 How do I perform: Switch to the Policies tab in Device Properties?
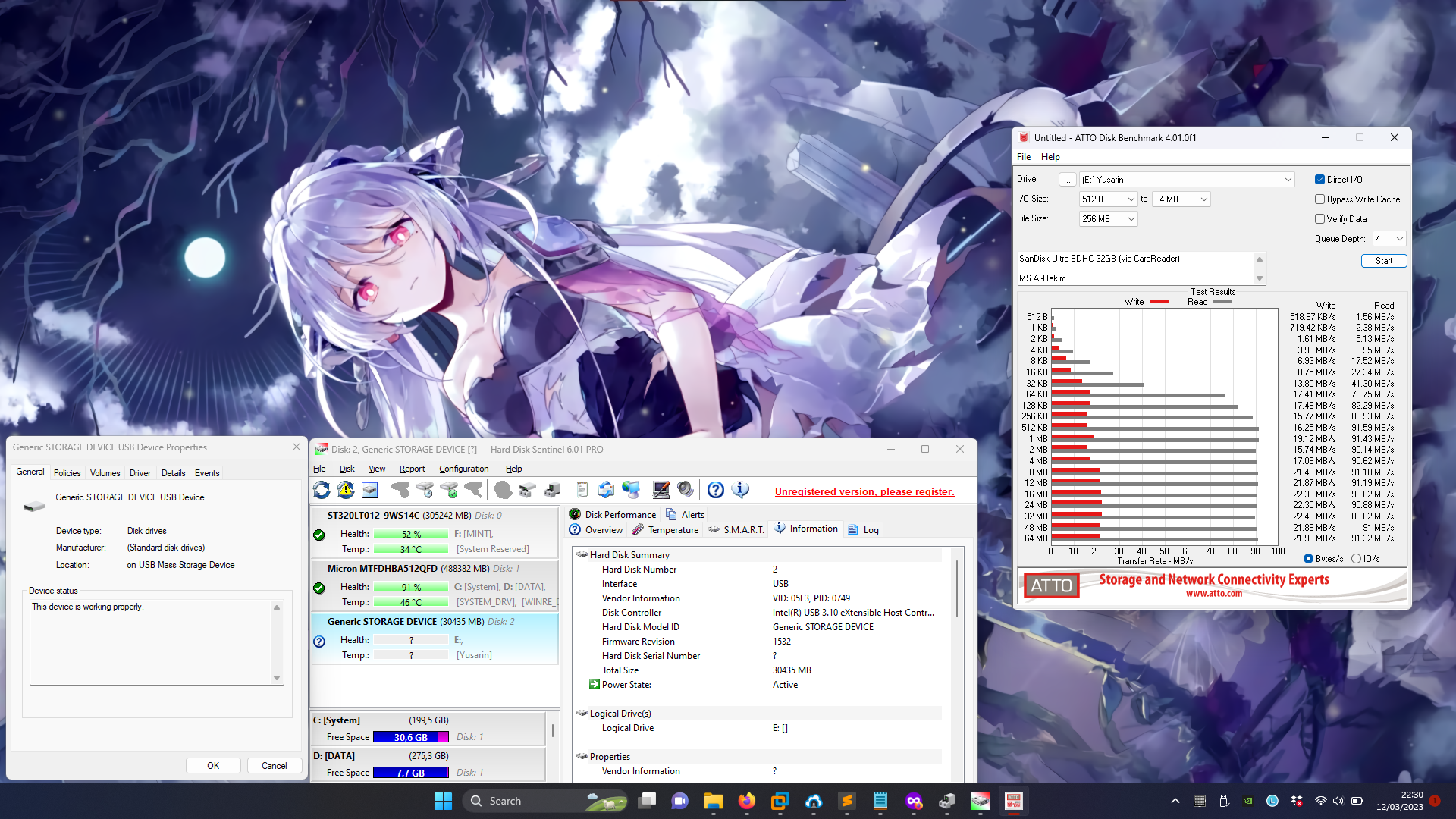click(67, 473)
